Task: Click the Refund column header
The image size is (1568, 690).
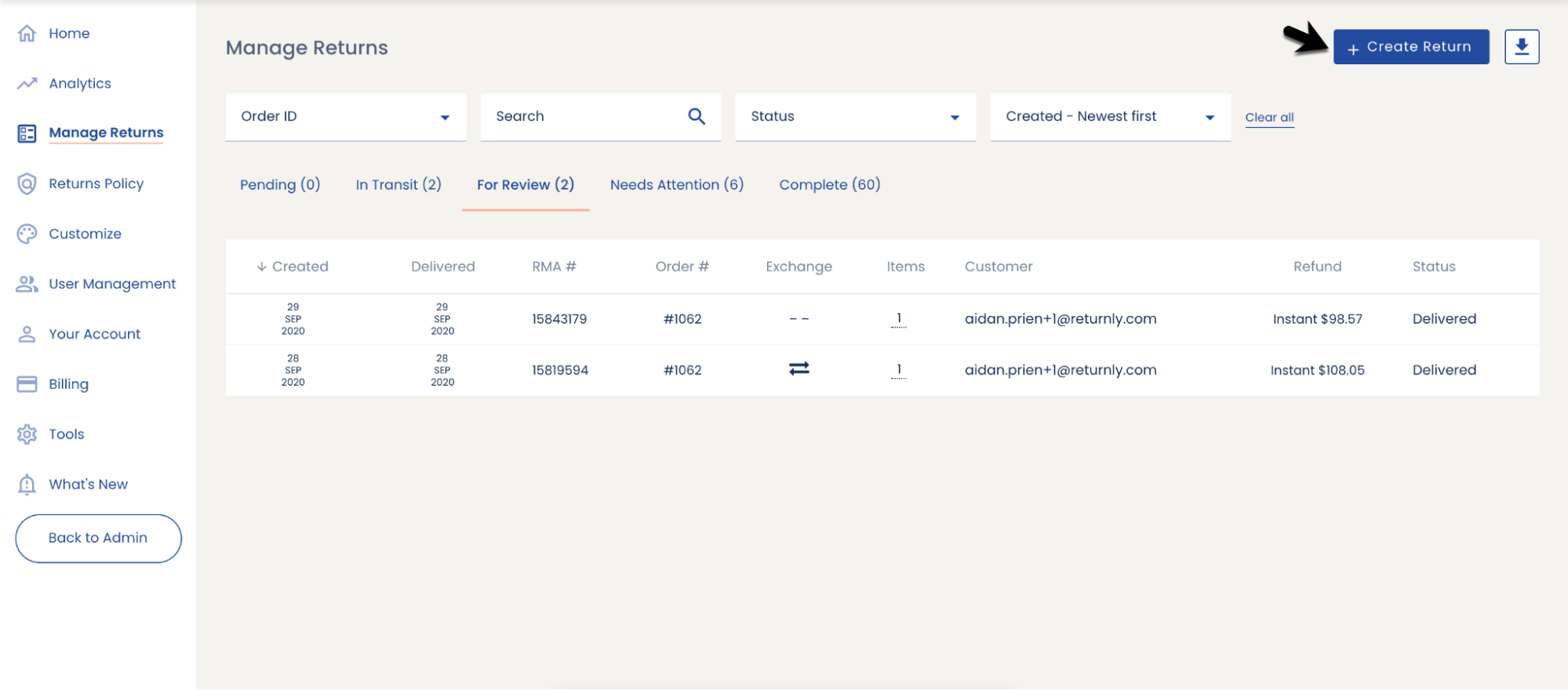Action: click(x=1318, y=267)
